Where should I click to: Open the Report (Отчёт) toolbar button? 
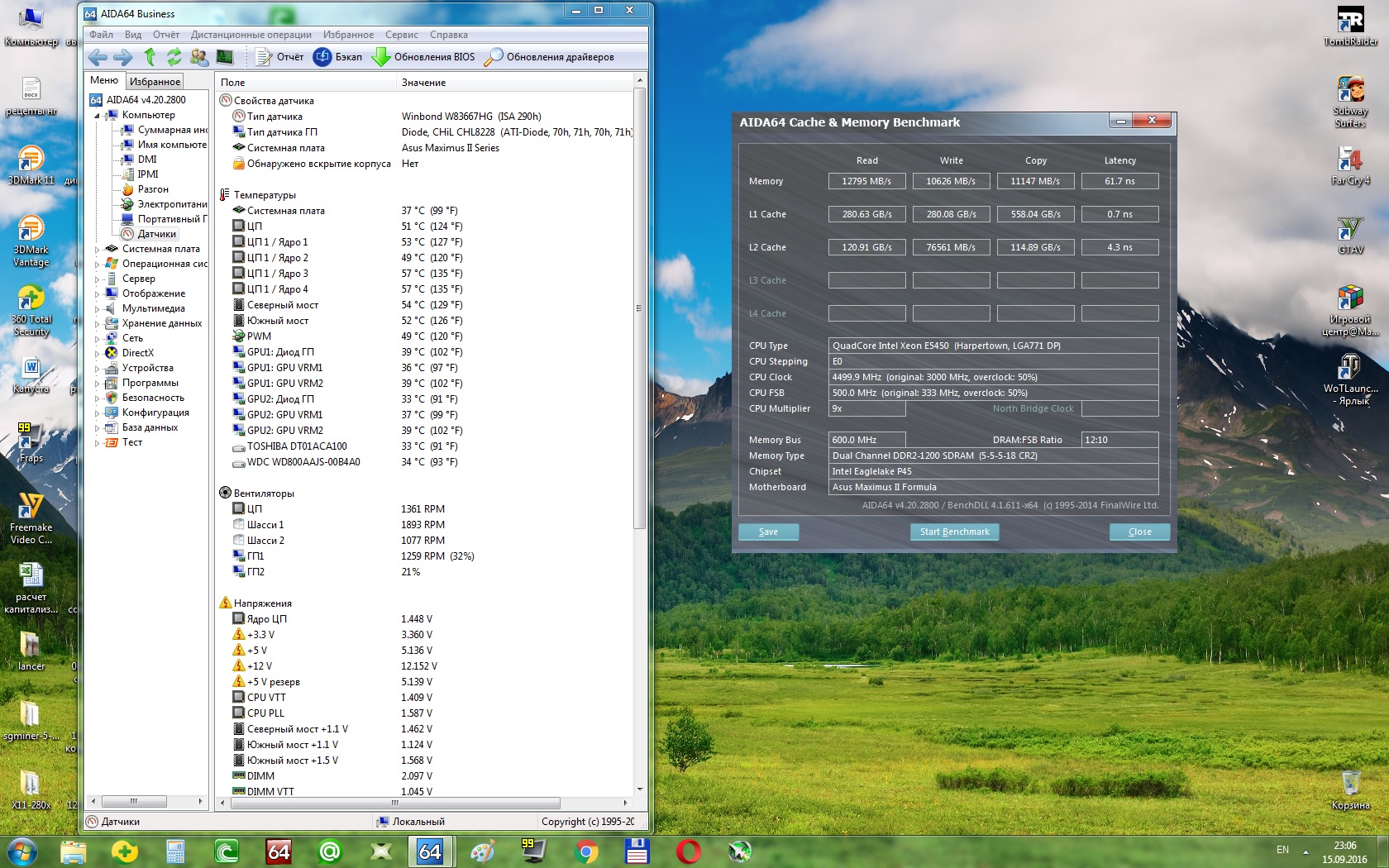tap(279, 57)
